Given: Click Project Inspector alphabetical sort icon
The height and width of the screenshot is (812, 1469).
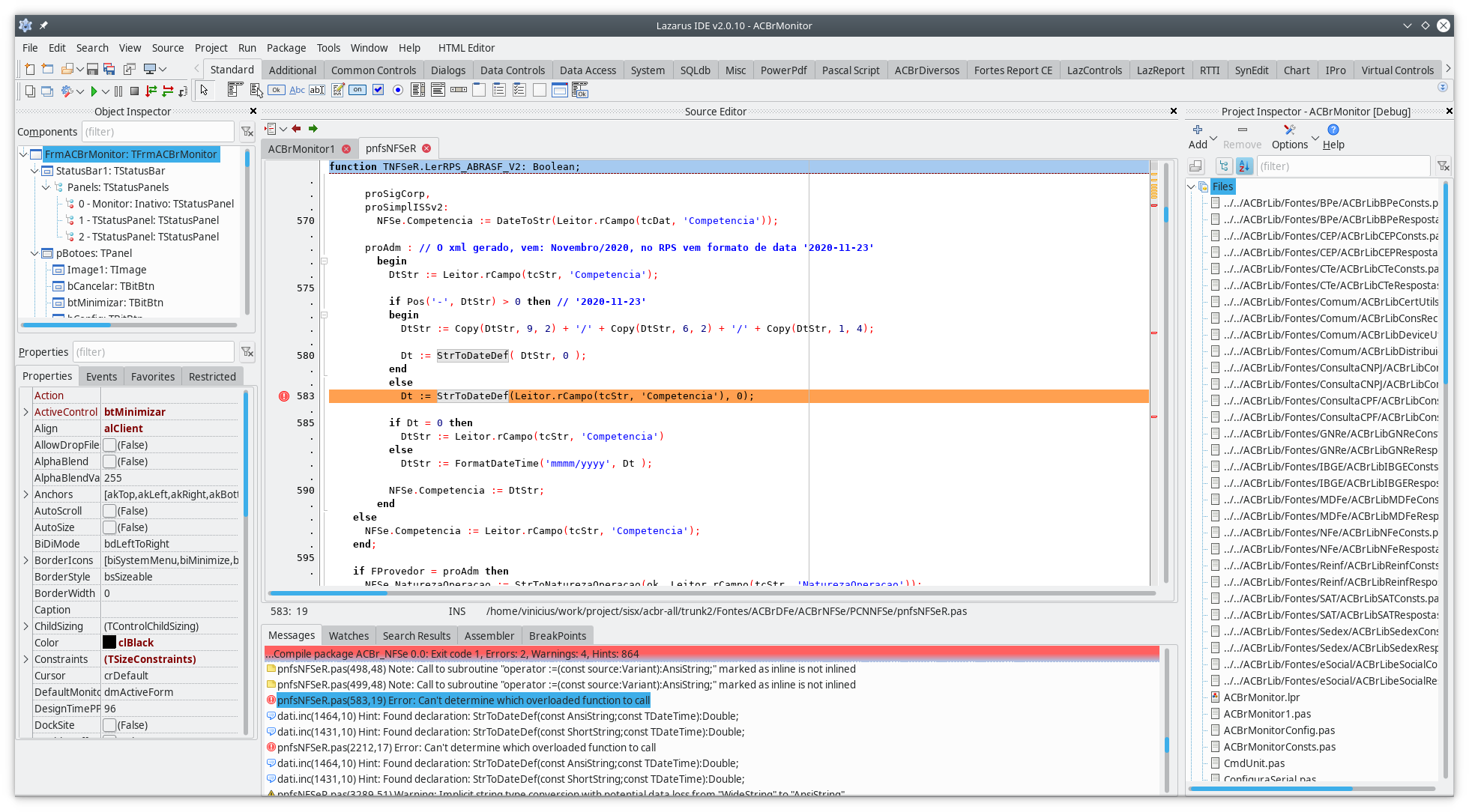Looking at the screenshot, I should [1244, 166].
